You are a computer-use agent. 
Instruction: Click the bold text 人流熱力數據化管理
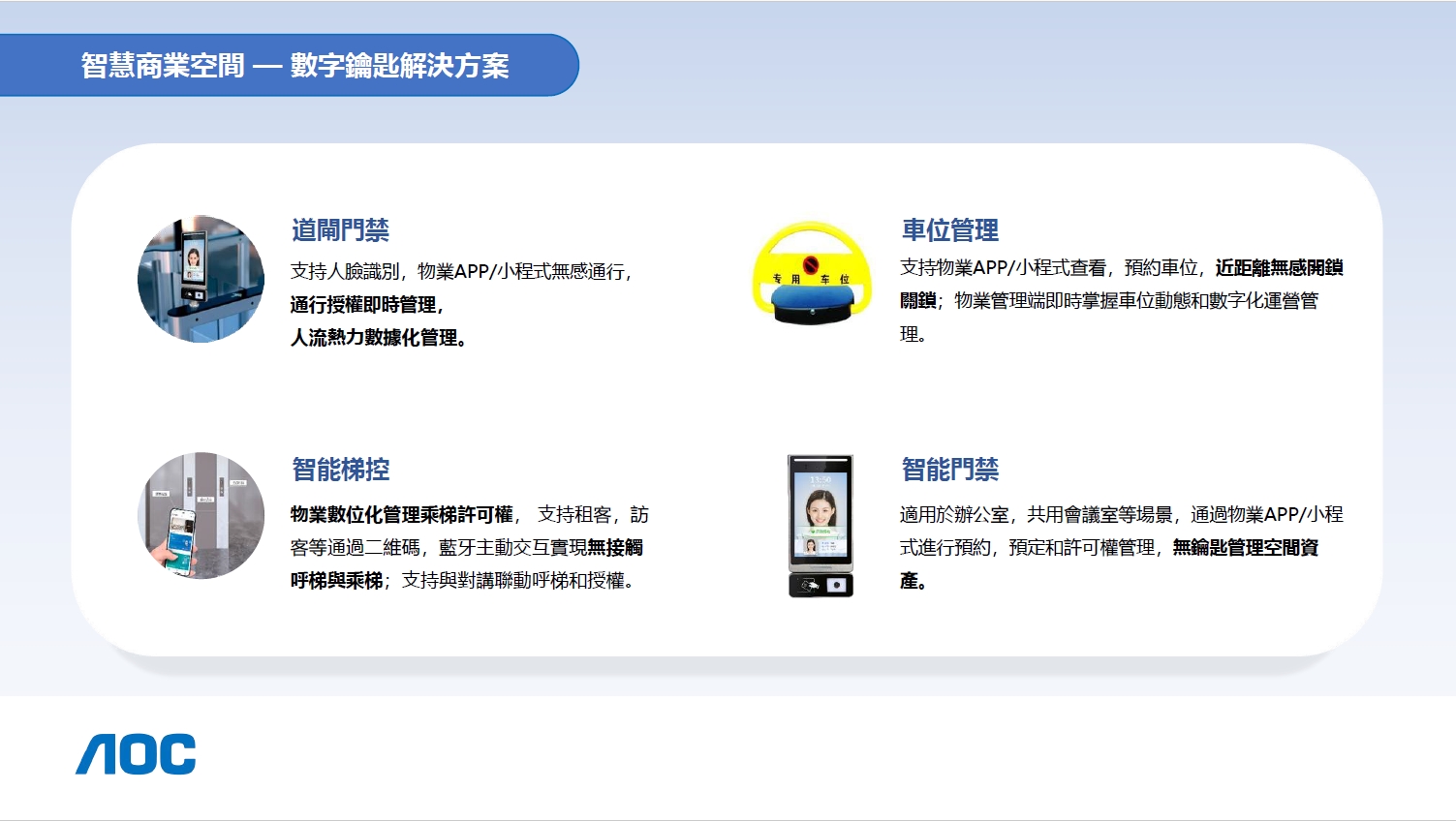pyautogui.click(x=376, y=338)
